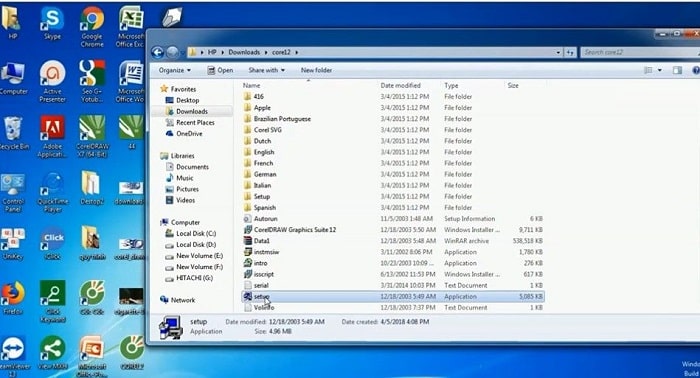Select Pictures under Libraries
The image size is (700, 378).
(182, 189)
